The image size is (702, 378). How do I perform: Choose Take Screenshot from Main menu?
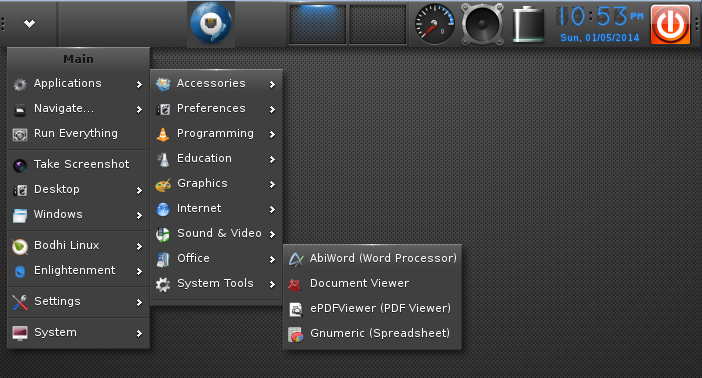coord(78,165)
